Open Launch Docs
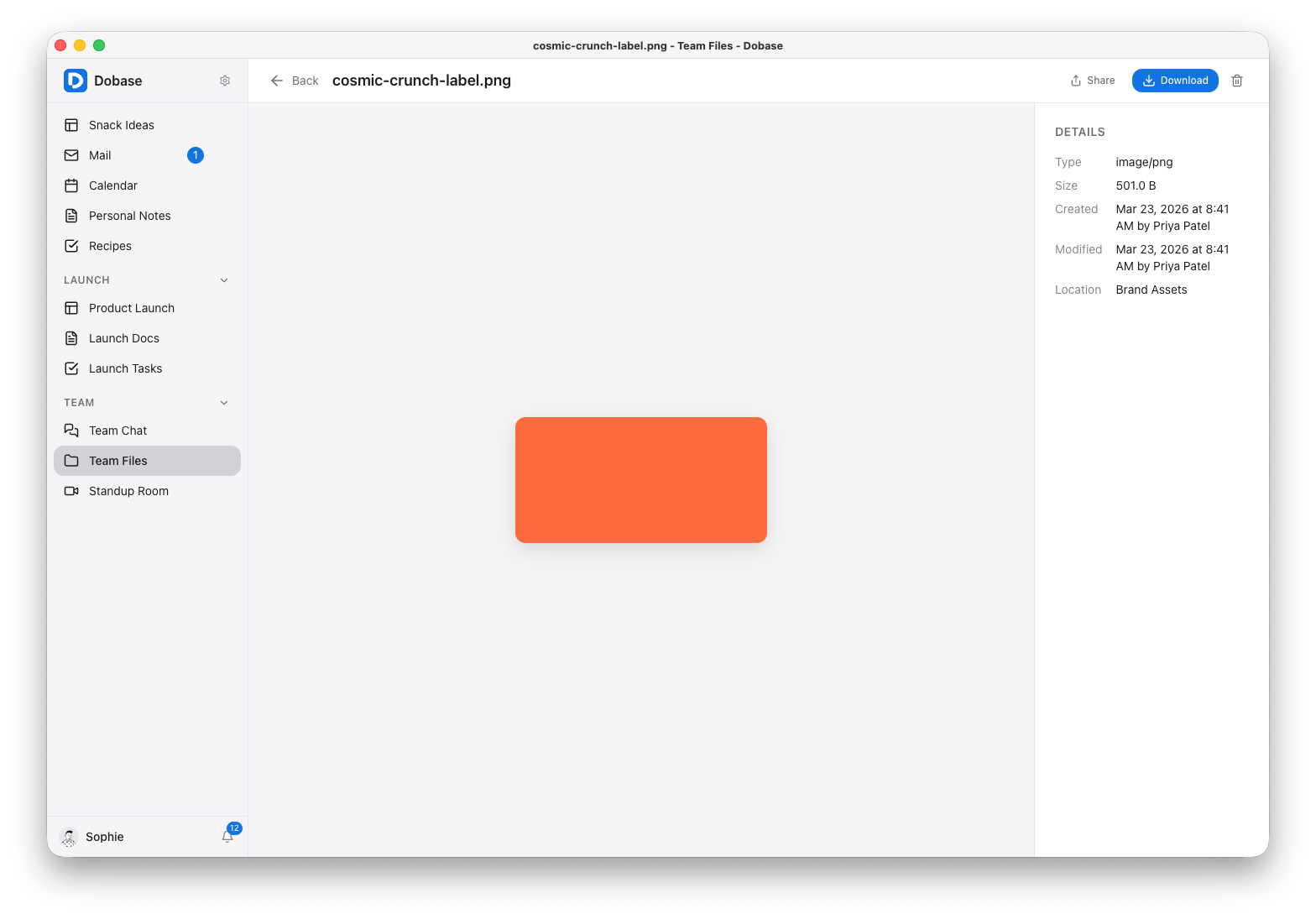The width and height of the screenshot is (1316, 919). coord(147,338)
